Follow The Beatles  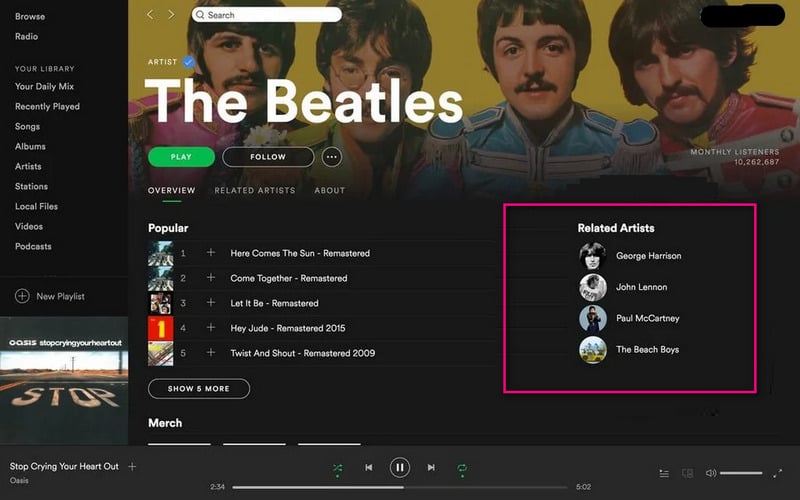268,157
